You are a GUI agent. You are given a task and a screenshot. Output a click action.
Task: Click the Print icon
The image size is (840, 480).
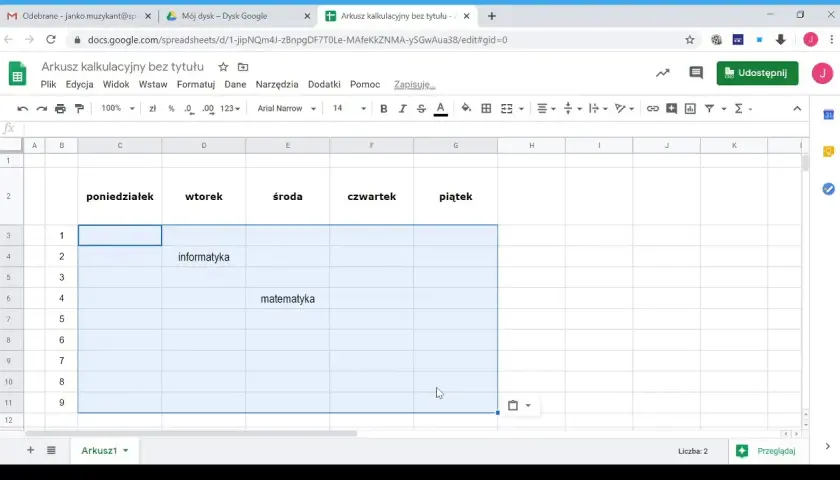[60, 109]
